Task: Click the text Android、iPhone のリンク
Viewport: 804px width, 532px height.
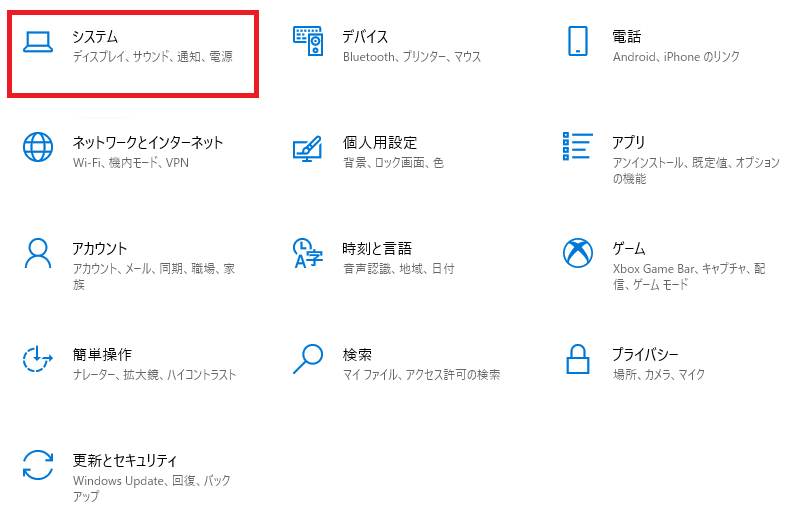Action: [x=676, y=57]
